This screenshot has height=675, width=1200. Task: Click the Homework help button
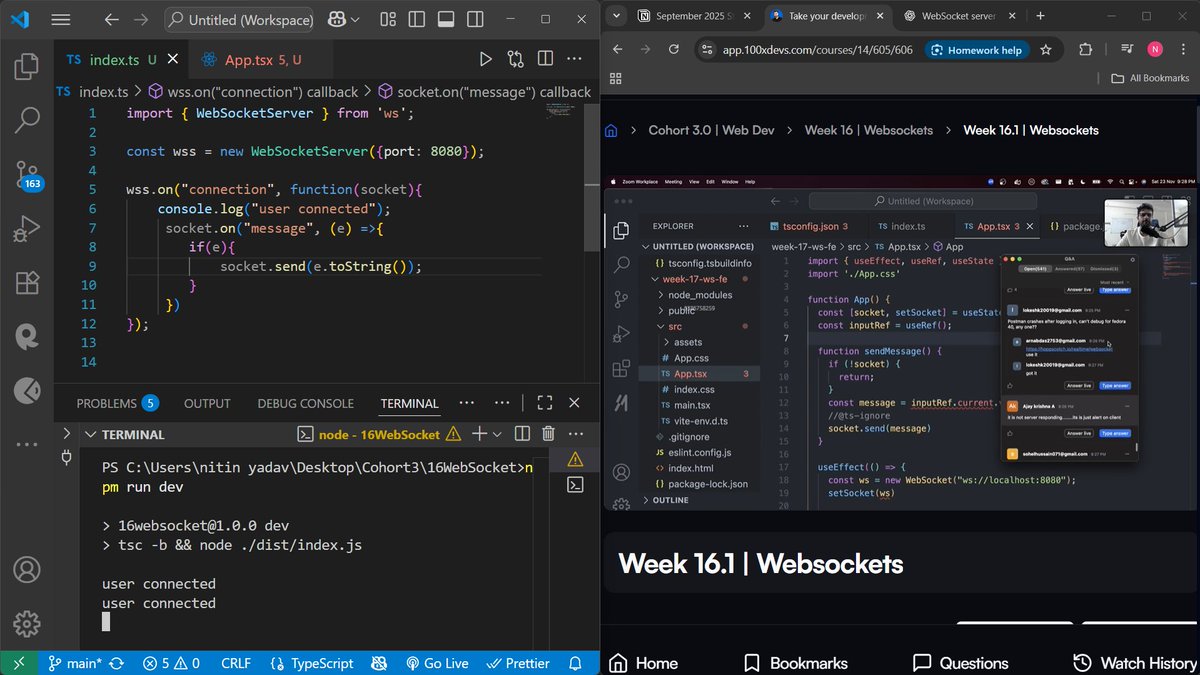[976, 49]
